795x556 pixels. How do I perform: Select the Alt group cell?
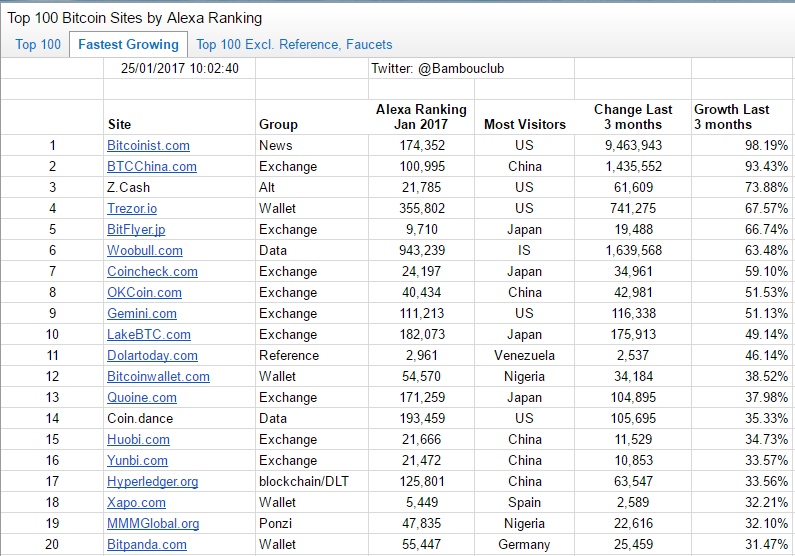(312, 188)
